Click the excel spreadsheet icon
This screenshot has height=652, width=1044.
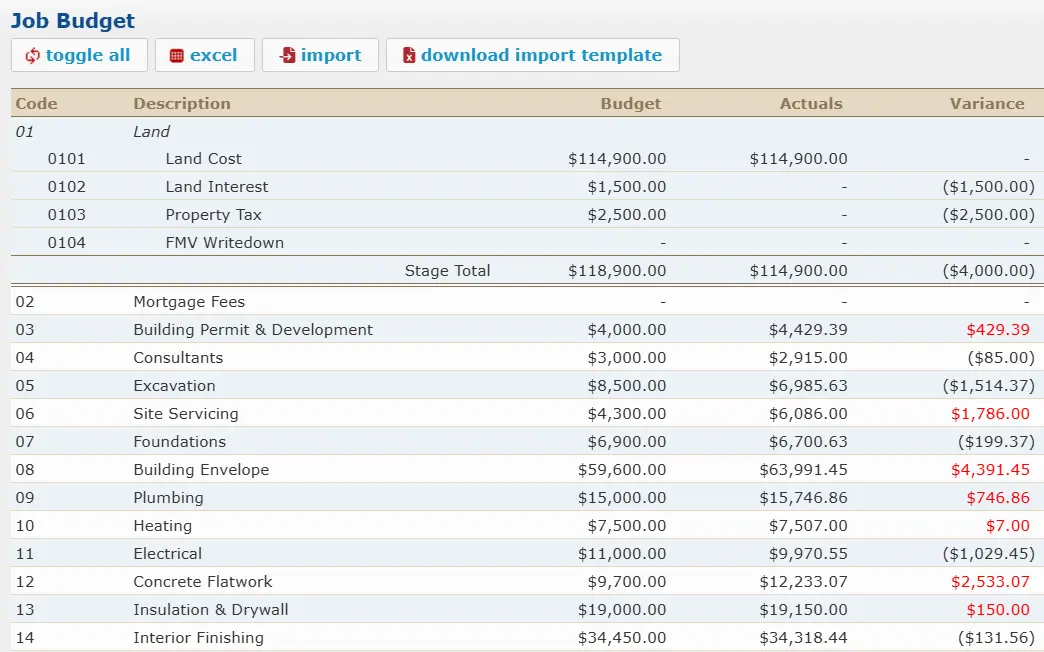pyautogui.click(x=176, y=55)
